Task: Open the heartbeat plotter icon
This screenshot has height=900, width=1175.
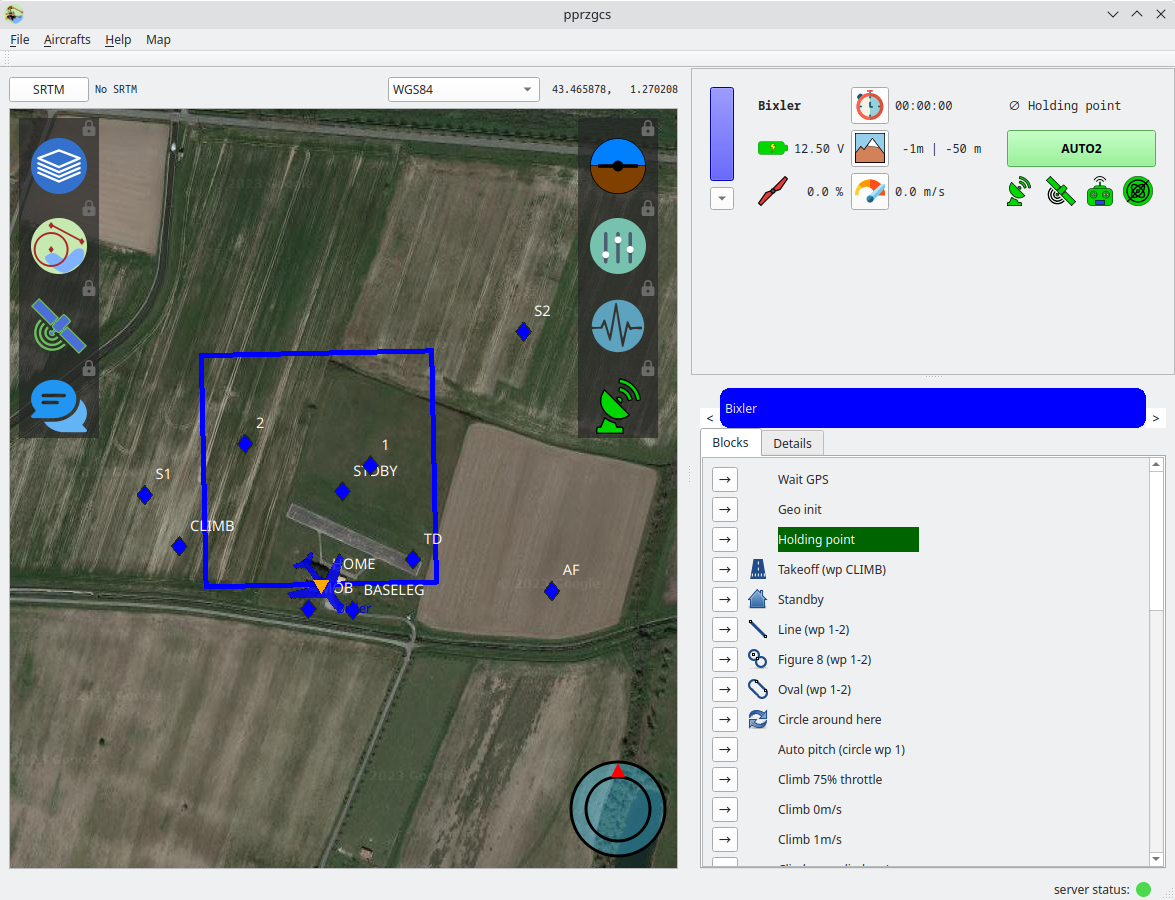Action: click(x=618, y=326)
